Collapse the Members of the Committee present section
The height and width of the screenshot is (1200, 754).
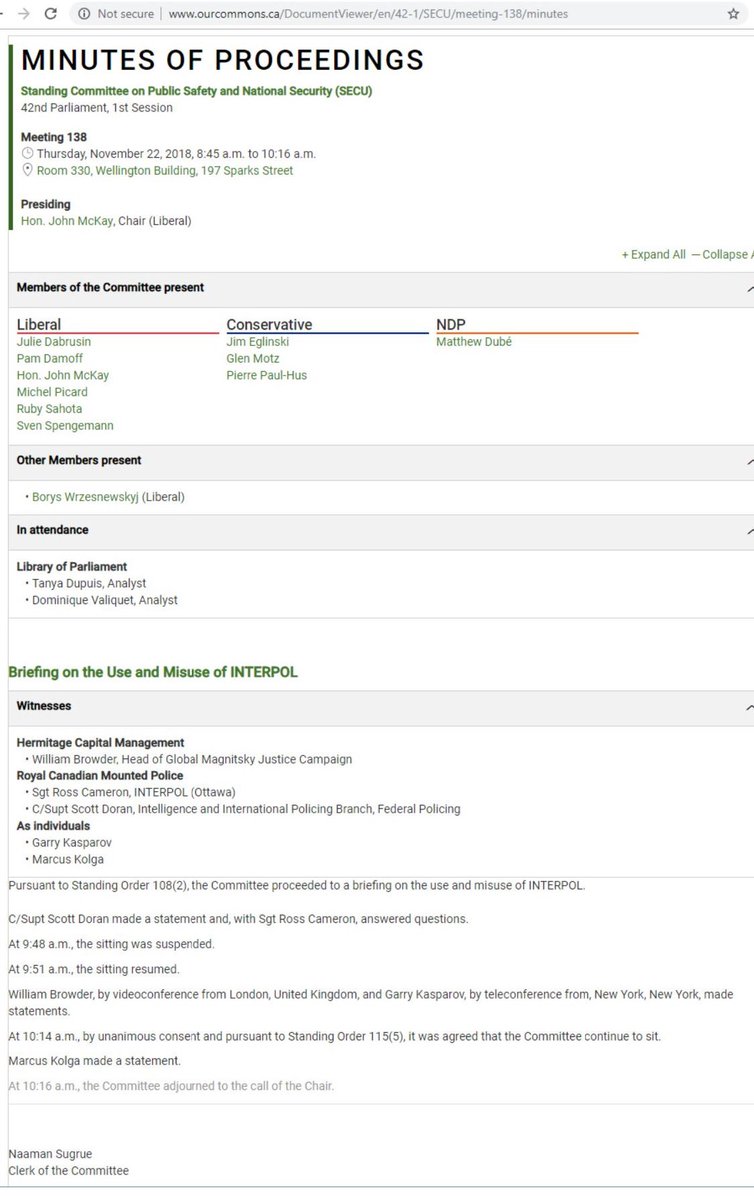pyautogui.click(x=750, y=288)
